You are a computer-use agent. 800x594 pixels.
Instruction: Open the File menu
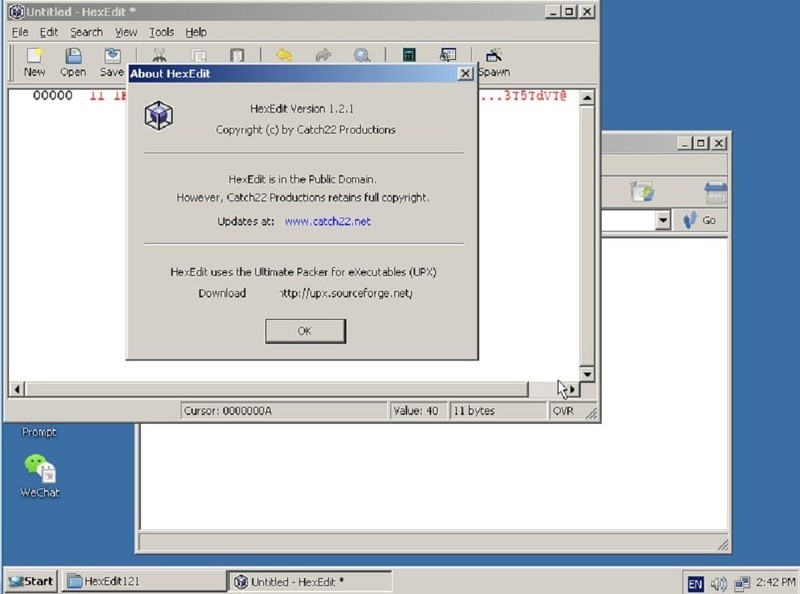pyautogui.click(x=20, y=32)
